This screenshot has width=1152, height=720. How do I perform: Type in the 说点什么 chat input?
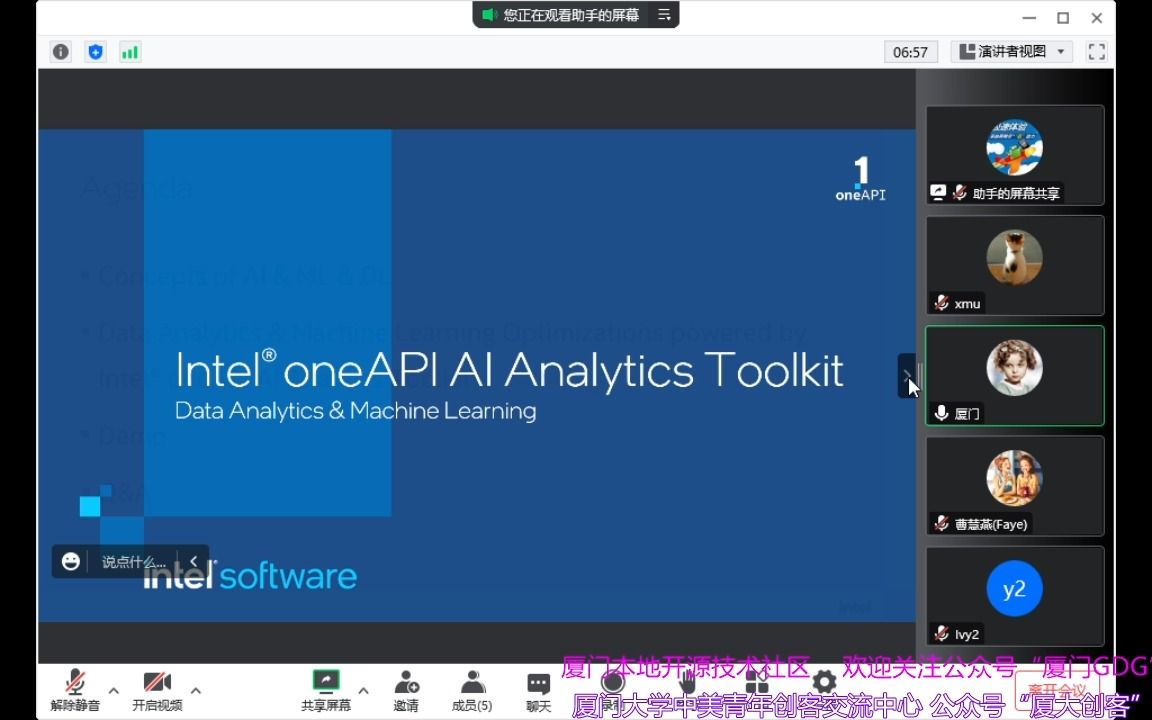click(134, 562)
